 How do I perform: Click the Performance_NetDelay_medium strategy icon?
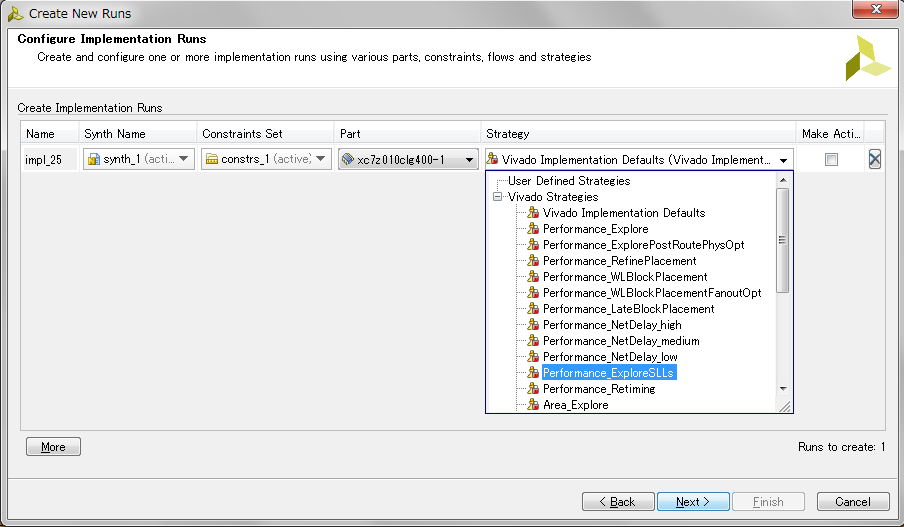coord(533,341)
